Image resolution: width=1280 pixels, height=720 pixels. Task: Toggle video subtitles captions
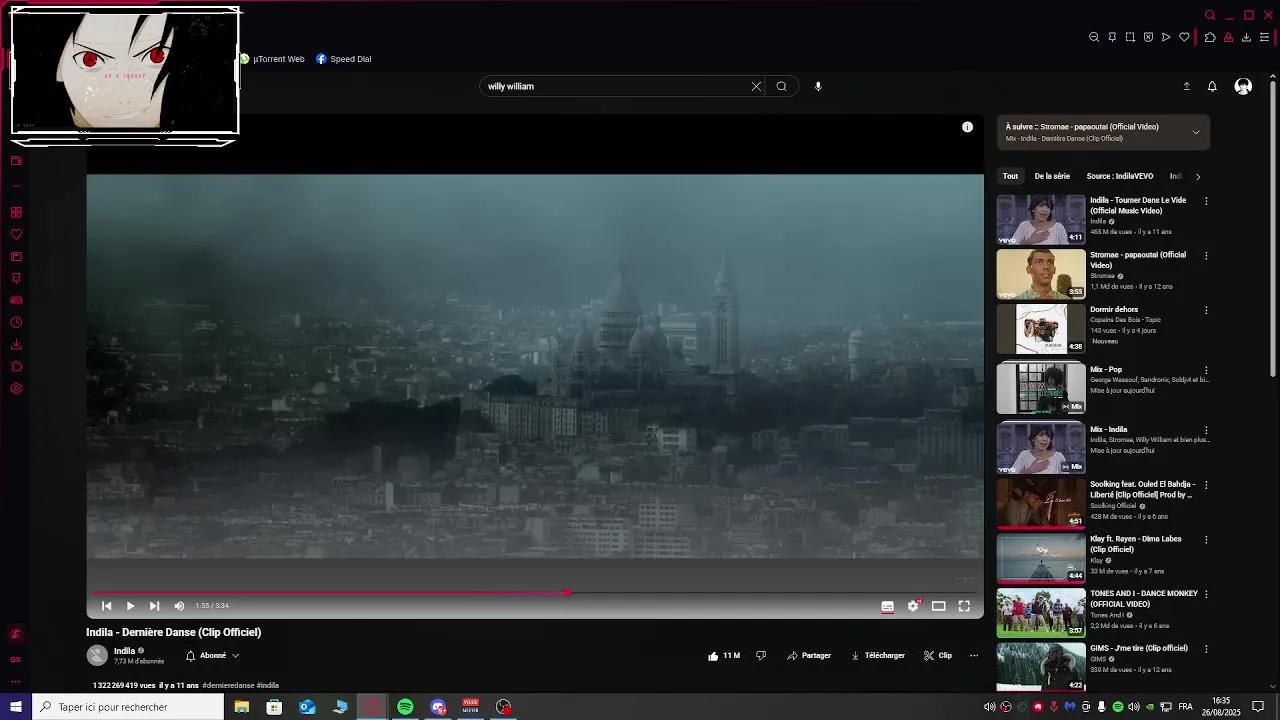tap(887, 606)
